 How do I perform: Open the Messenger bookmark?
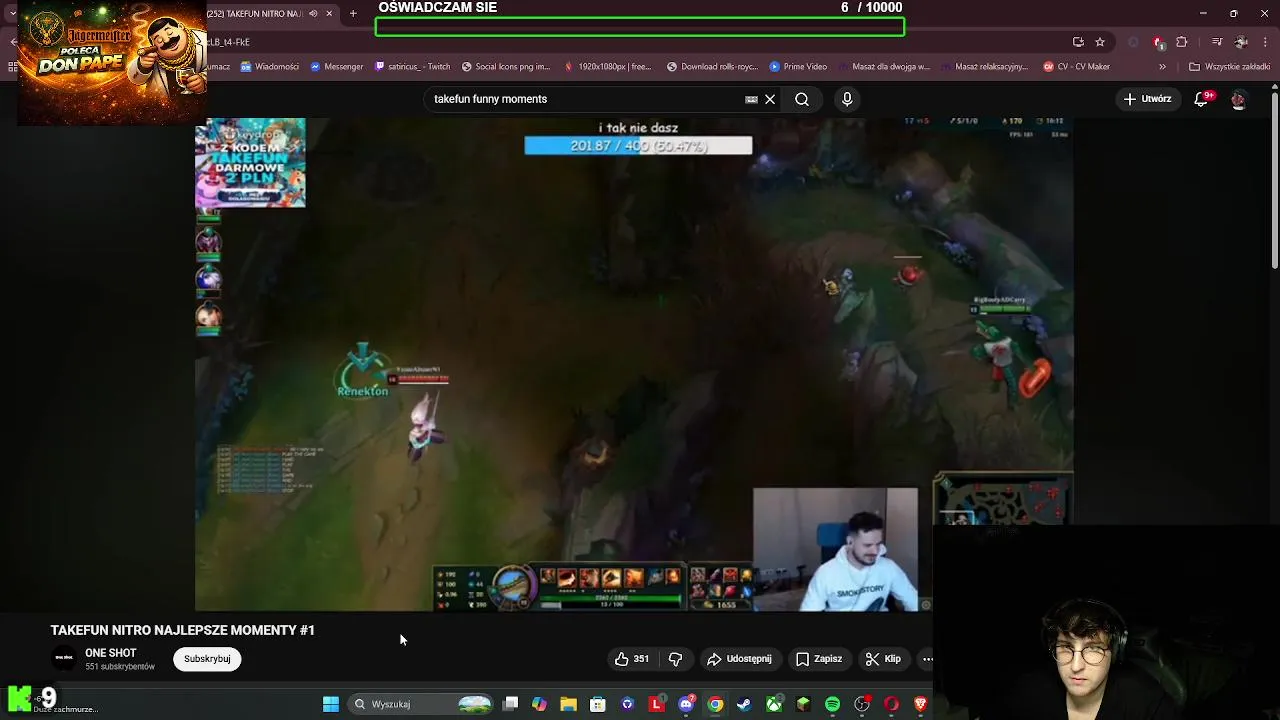pos(337,67)
